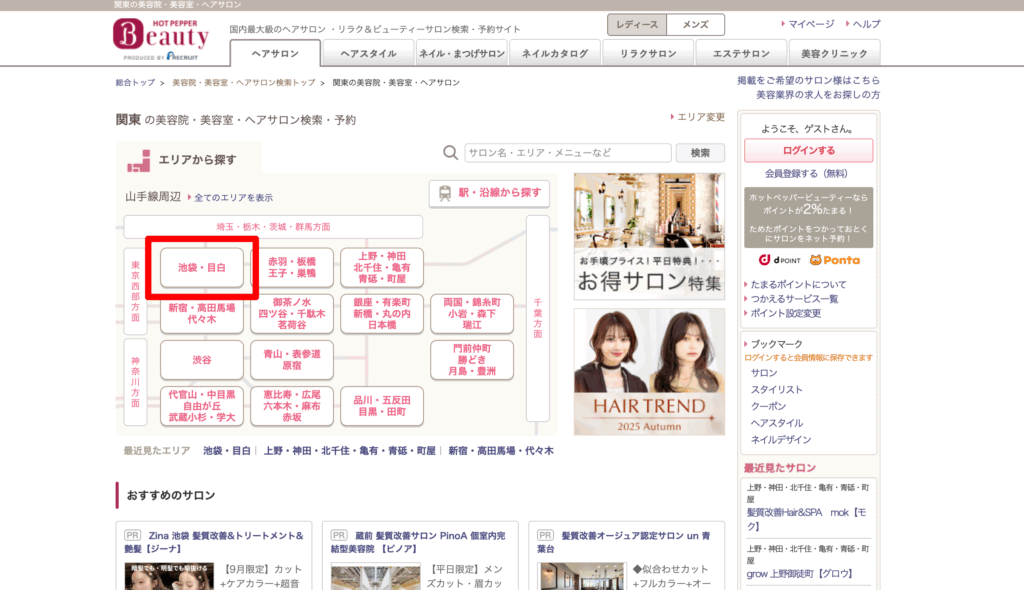Click the salon name search input field
Image resolution: width=1024 pixels, height=590 pixels.
point(567,153)
